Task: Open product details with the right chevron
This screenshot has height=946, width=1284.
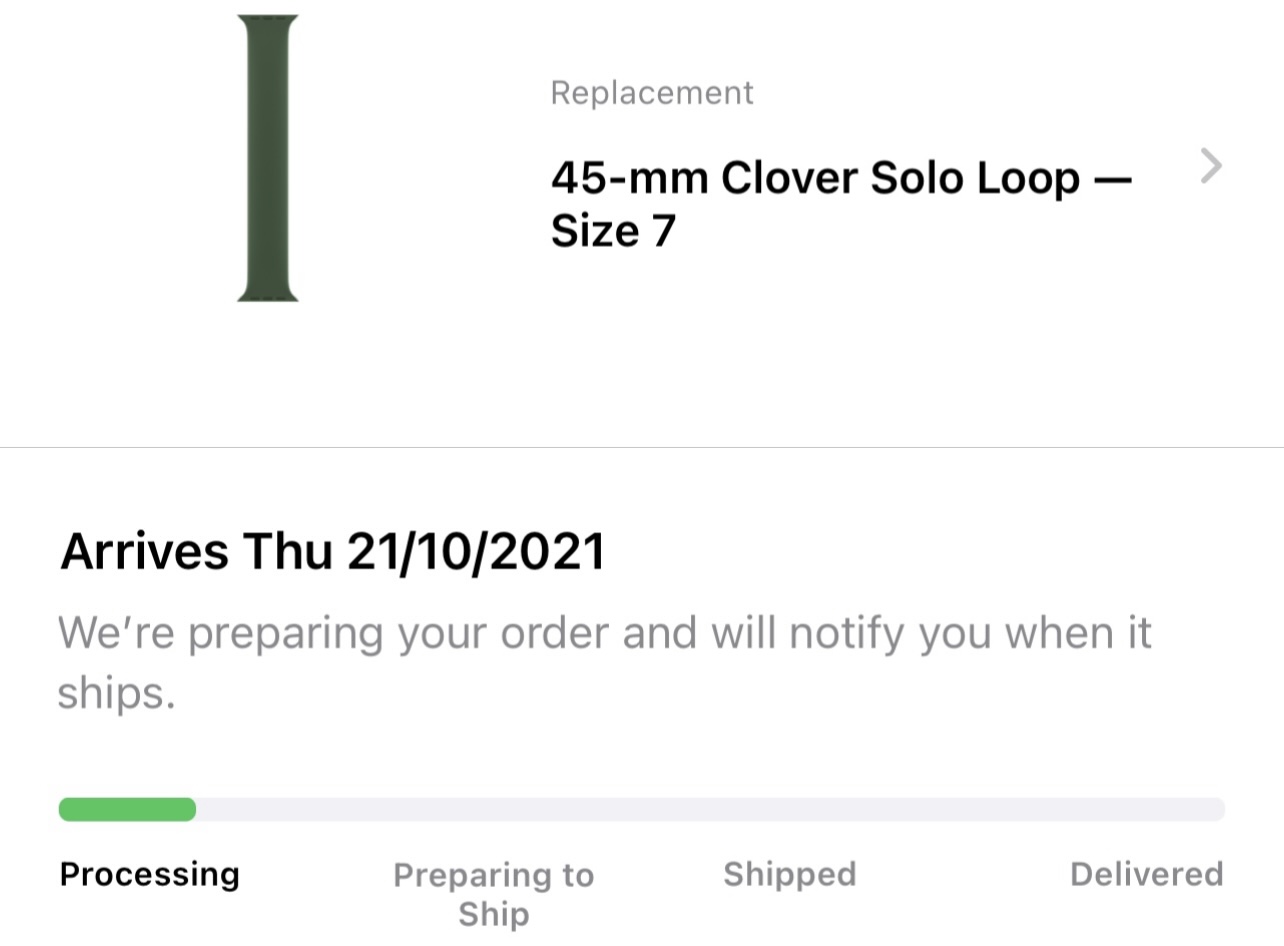Action: [1210, 166]
